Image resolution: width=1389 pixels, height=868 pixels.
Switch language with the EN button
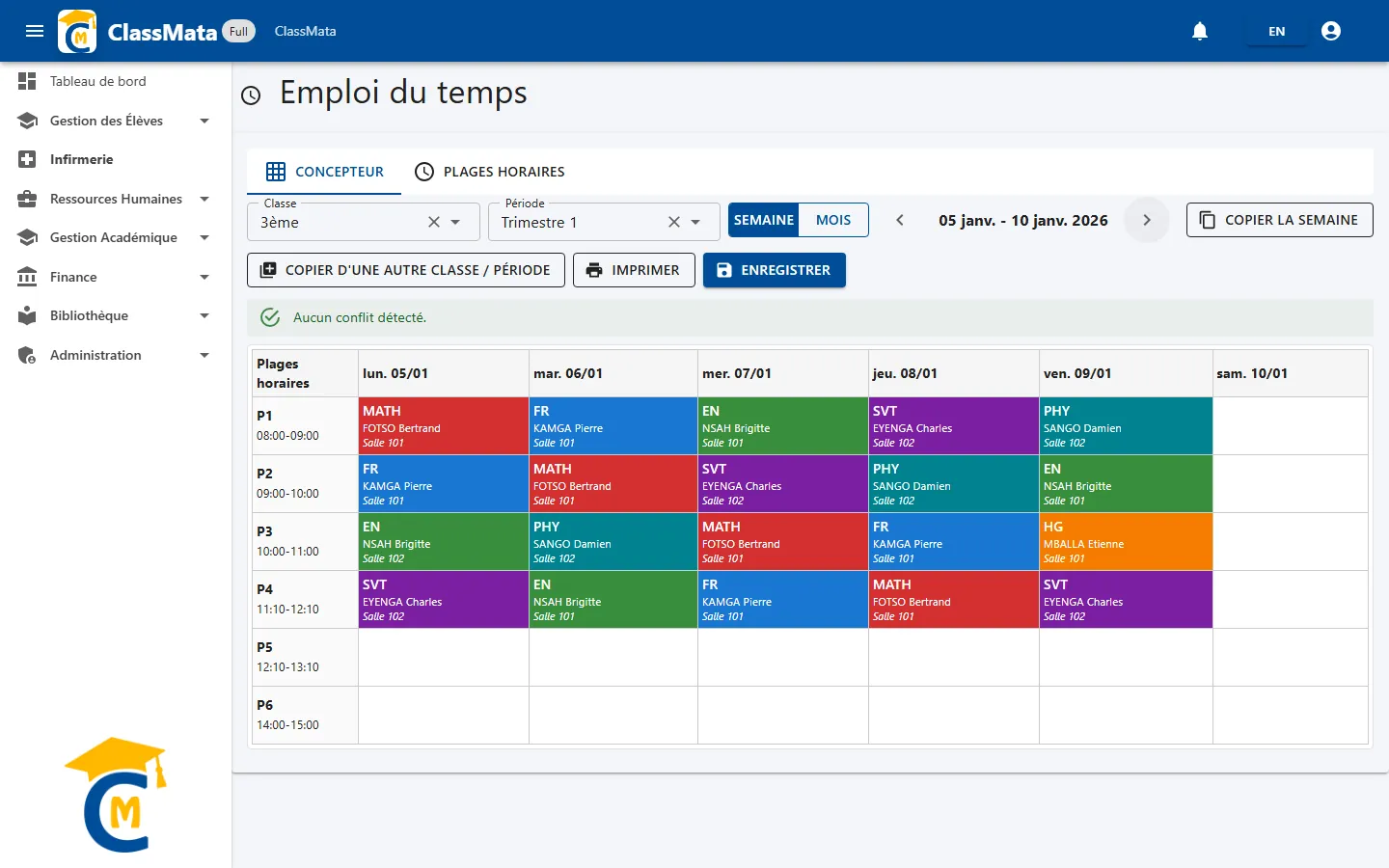[1276, 31]
